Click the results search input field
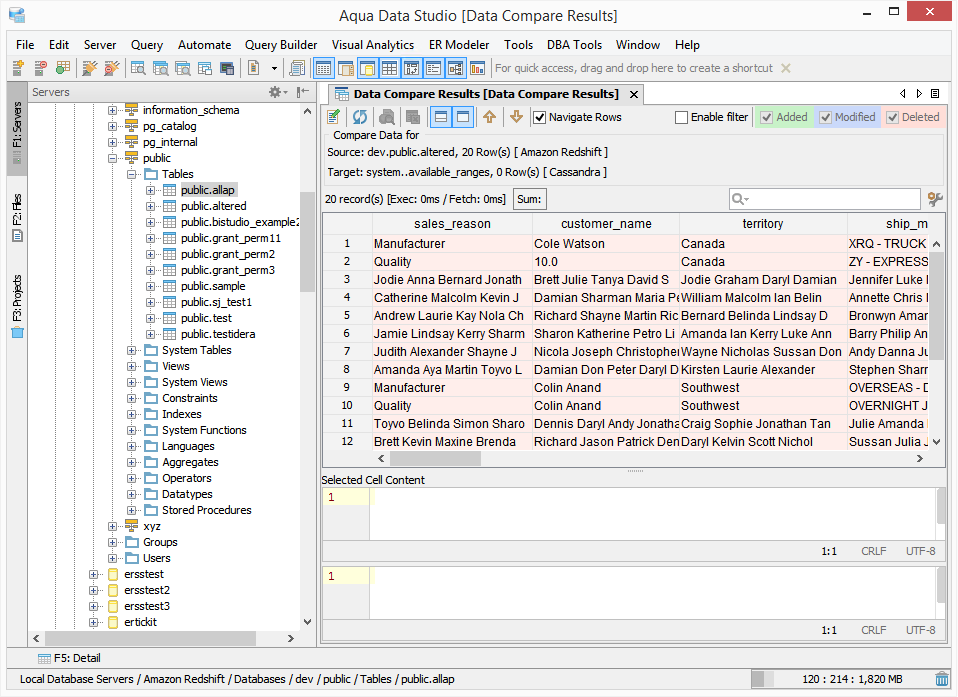The height and width of the screenshot is (697, 958). (835, 199)
